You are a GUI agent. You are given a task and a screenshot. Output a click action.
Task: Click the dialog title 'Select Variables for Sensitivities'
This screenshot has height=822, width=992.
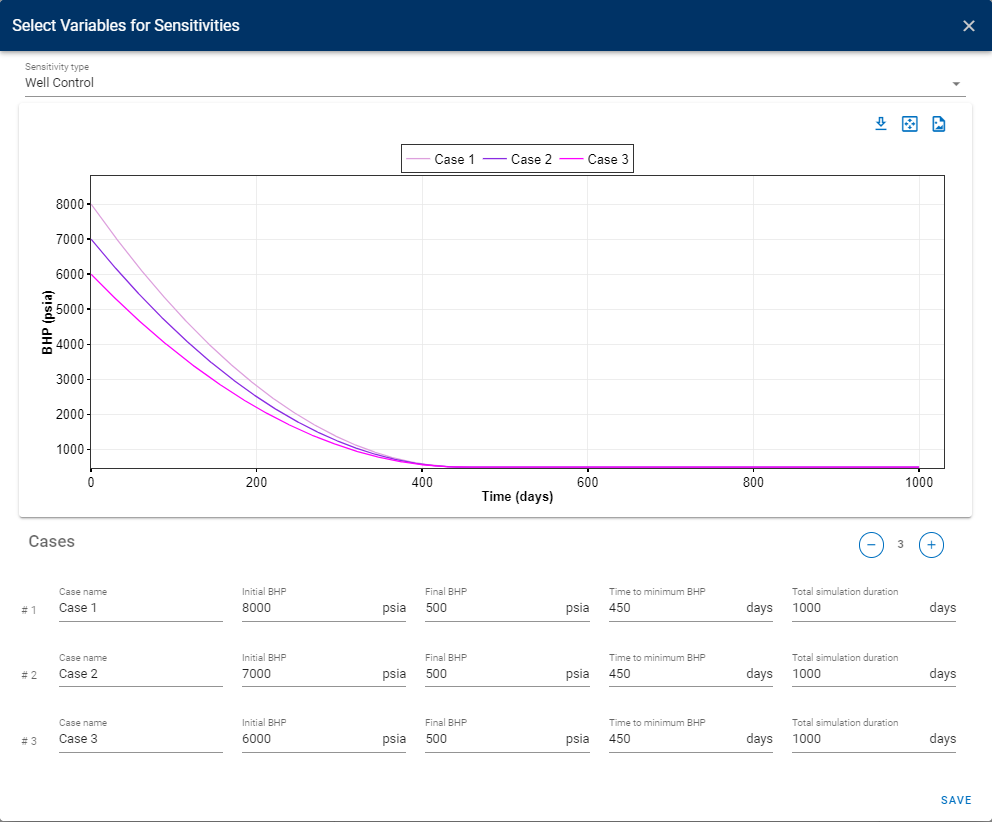[x=126, y=25]
